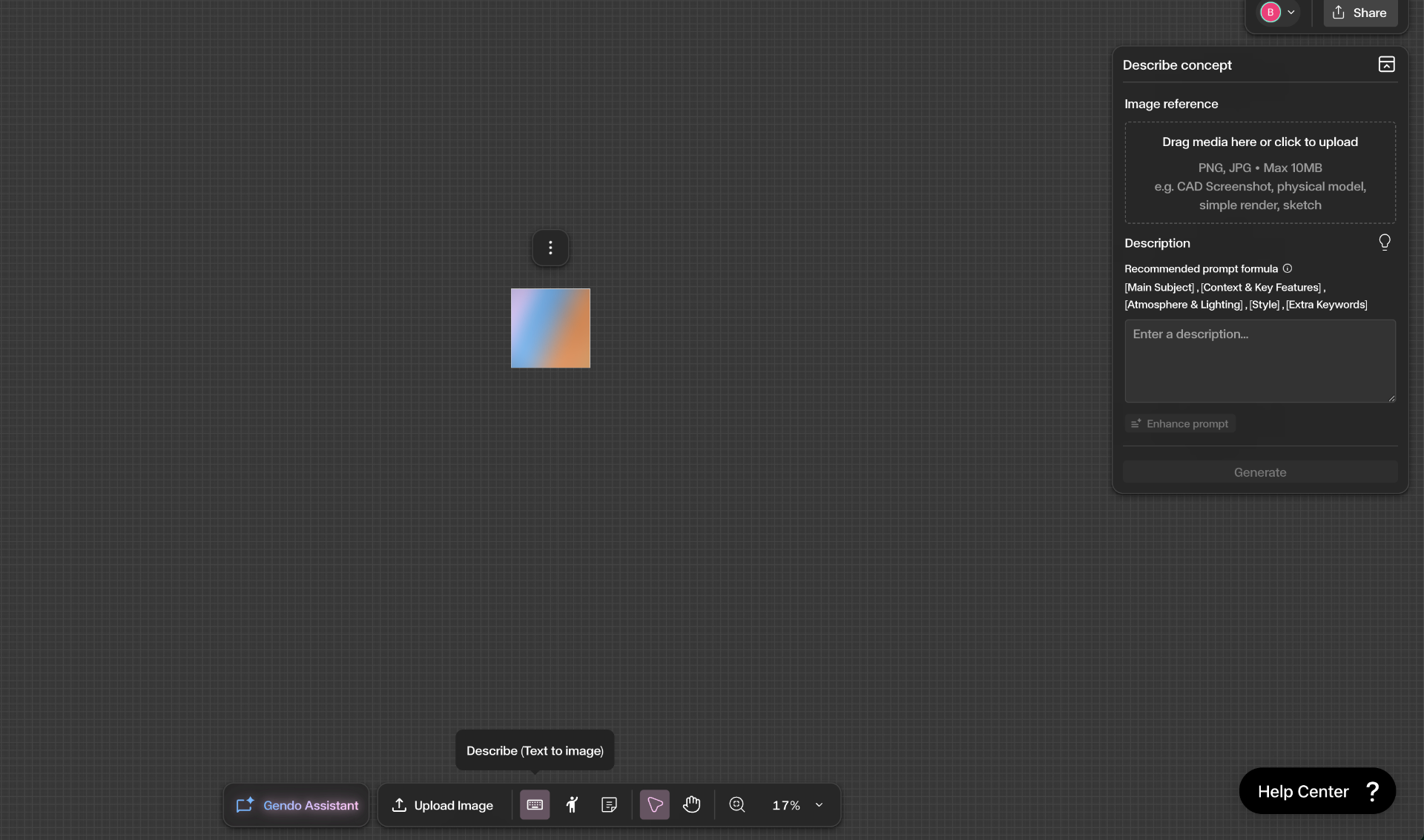Screen dimensions: 1424x840
Task: Click the Generate button
Action: 1259,472
